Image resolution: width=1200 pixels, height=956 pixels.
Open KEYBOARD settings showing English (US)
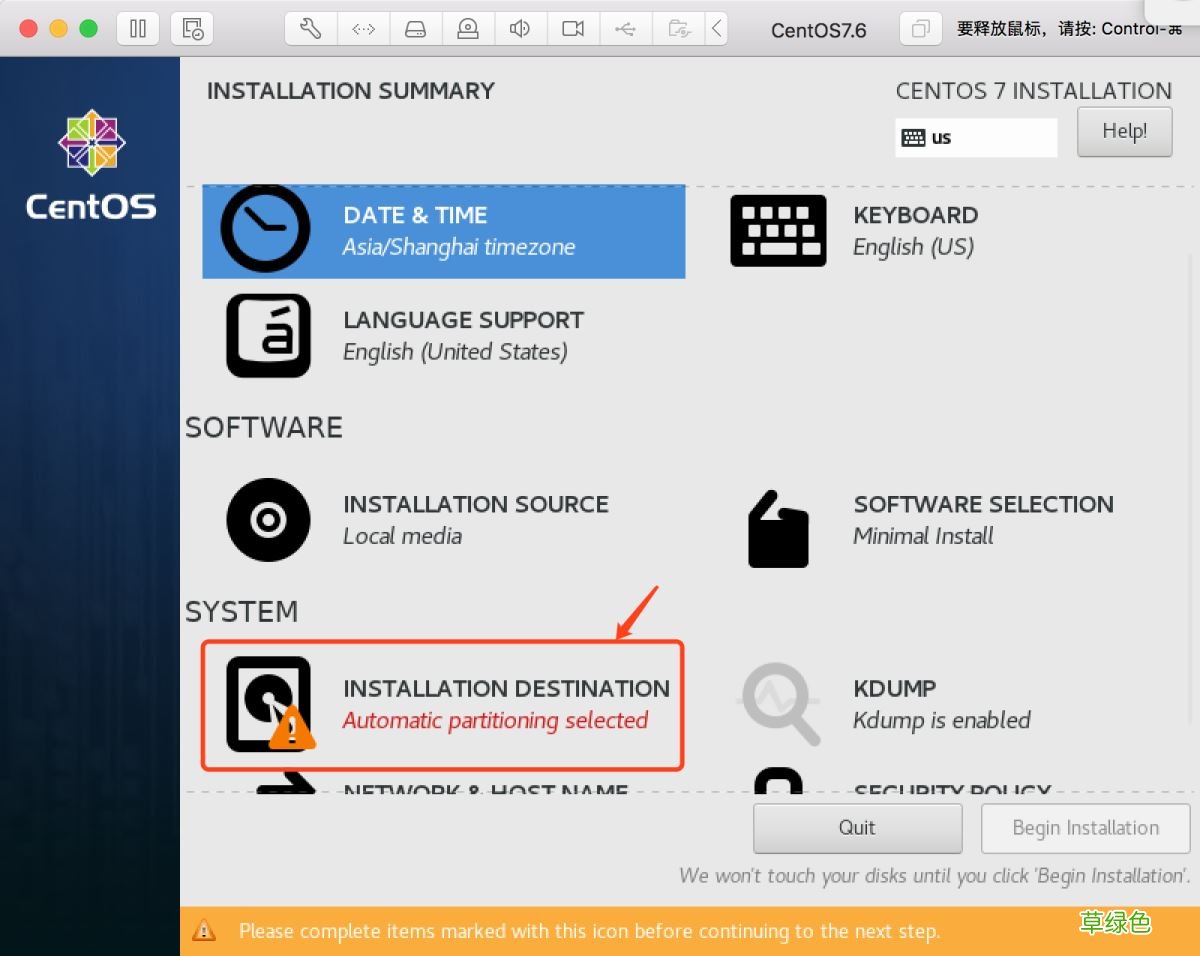click(x=914, y=230)
